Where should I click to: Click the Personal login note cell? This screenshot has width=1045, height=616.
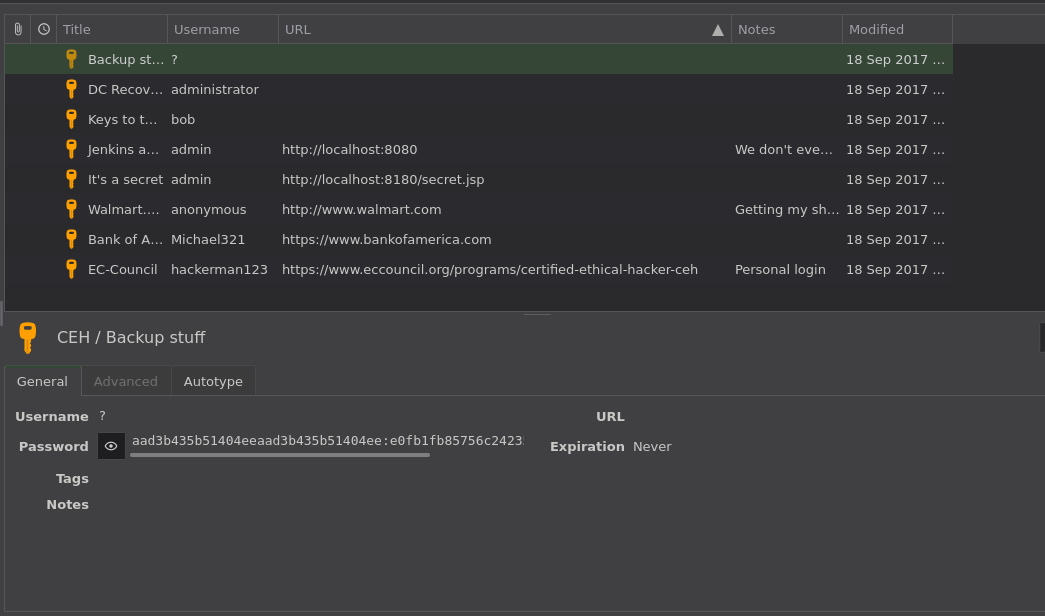pyautogui.click(x=780, y=269)
